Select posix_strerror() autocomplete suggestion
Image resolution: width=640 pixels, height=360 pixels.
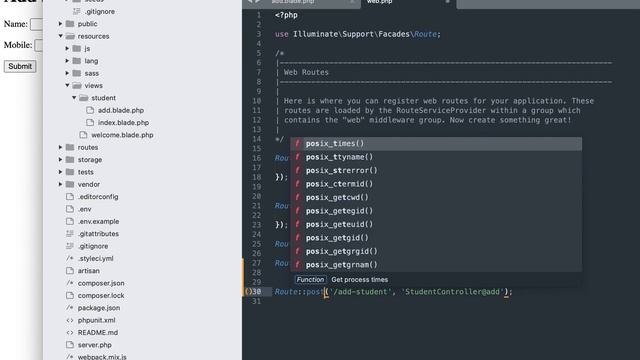[436, 171]
